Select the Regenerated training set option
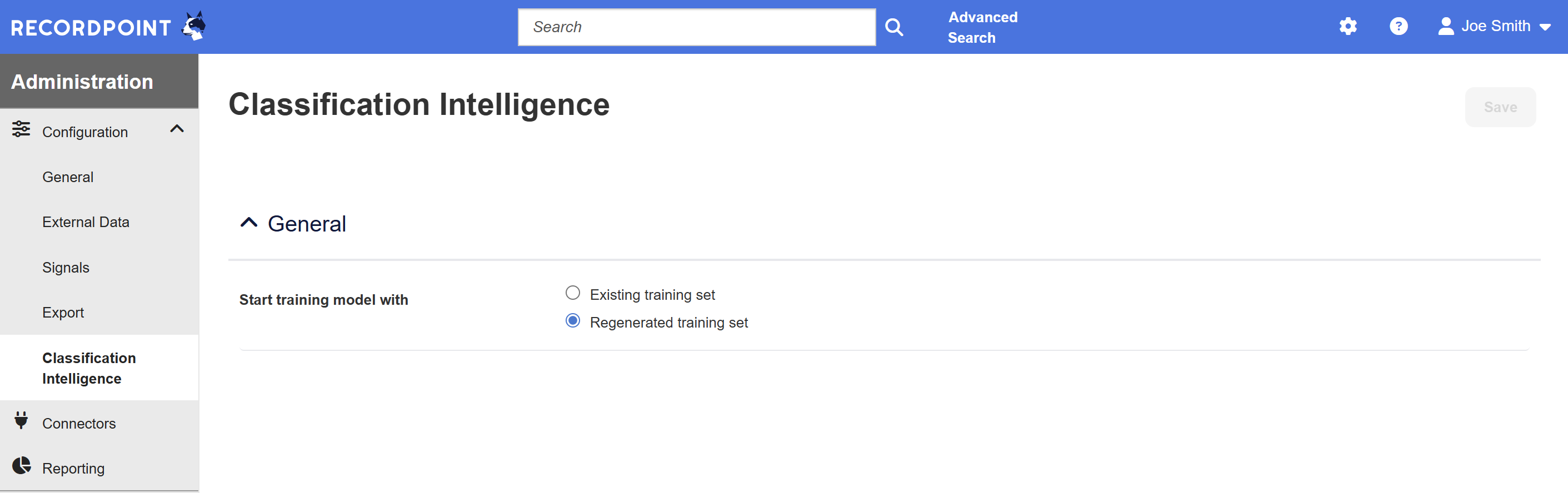The height and width of the screenshot is (493, 1568). [573, 321]
